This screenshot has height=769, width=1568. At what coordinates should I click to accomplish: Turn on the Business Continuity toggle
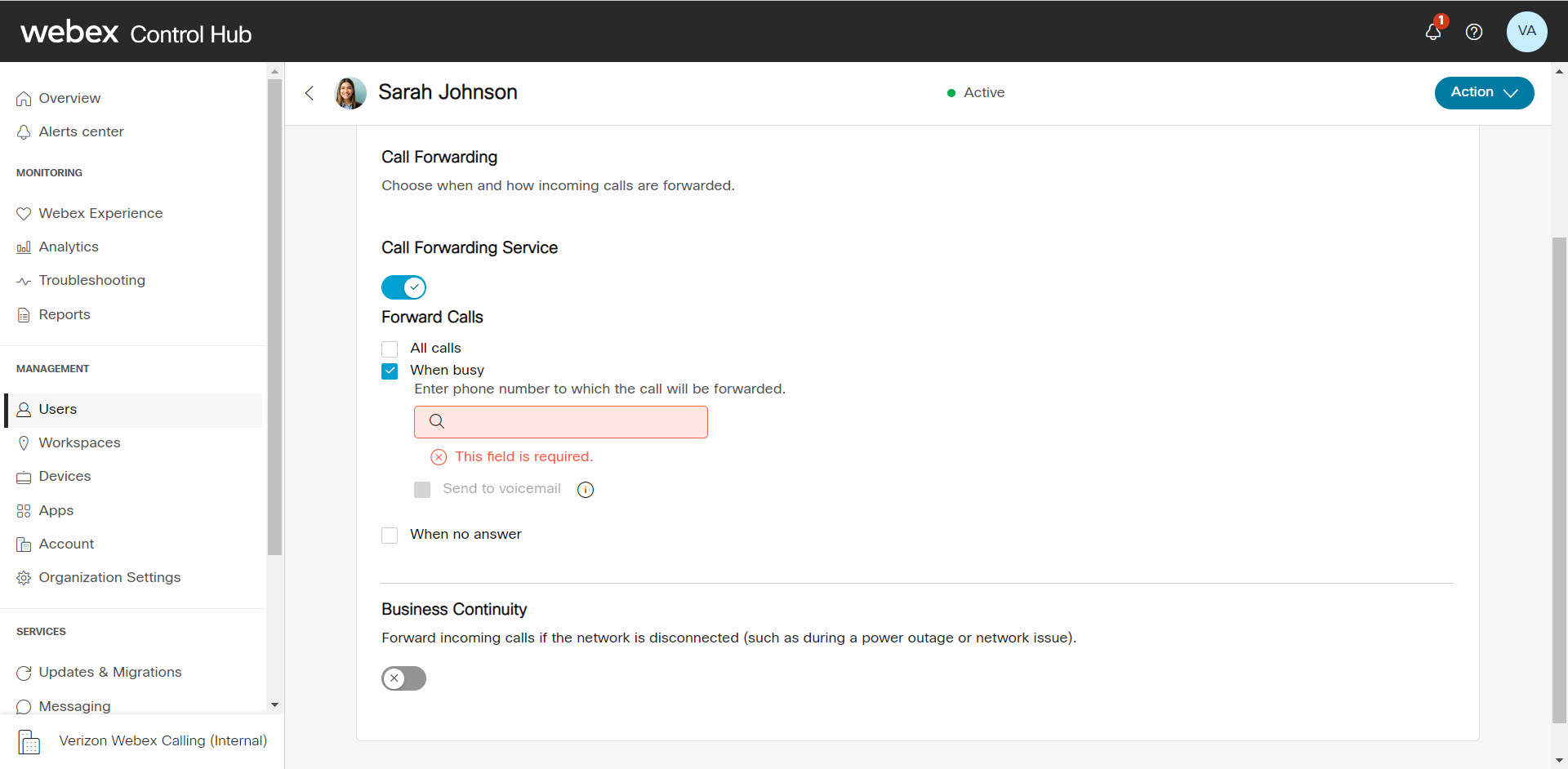[x=403, y=678]
